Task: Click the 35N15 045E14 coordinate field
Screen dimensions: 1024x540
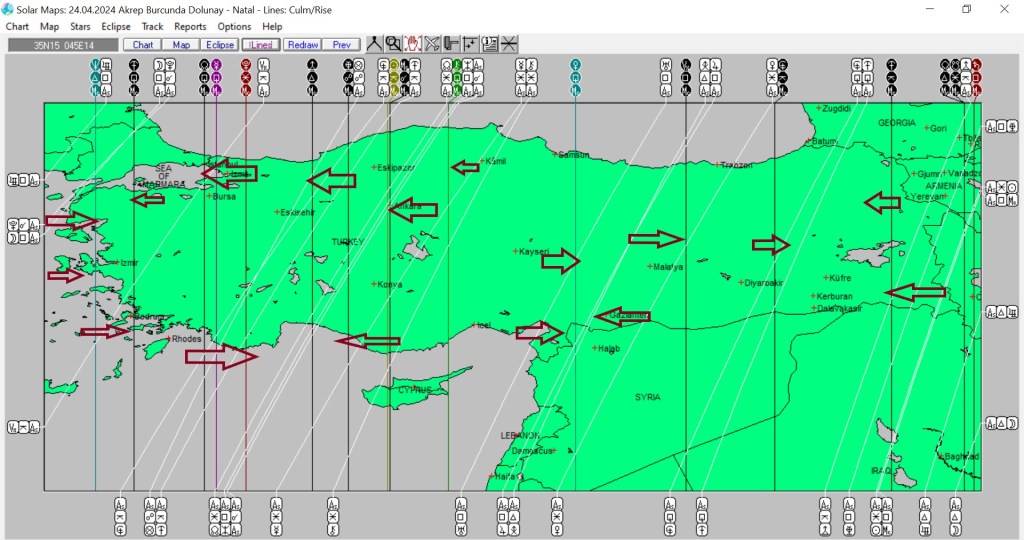Action: [x=61, y=45]
